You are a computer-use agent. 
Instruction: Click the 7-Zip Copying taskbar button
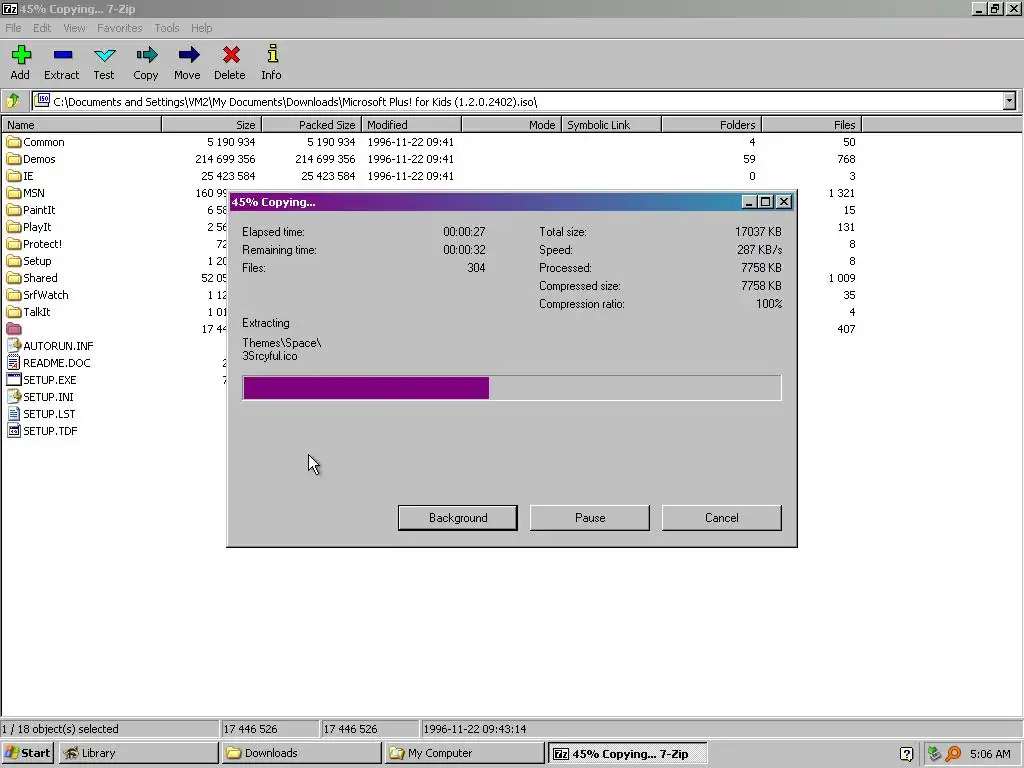click(x=628, y=753)
